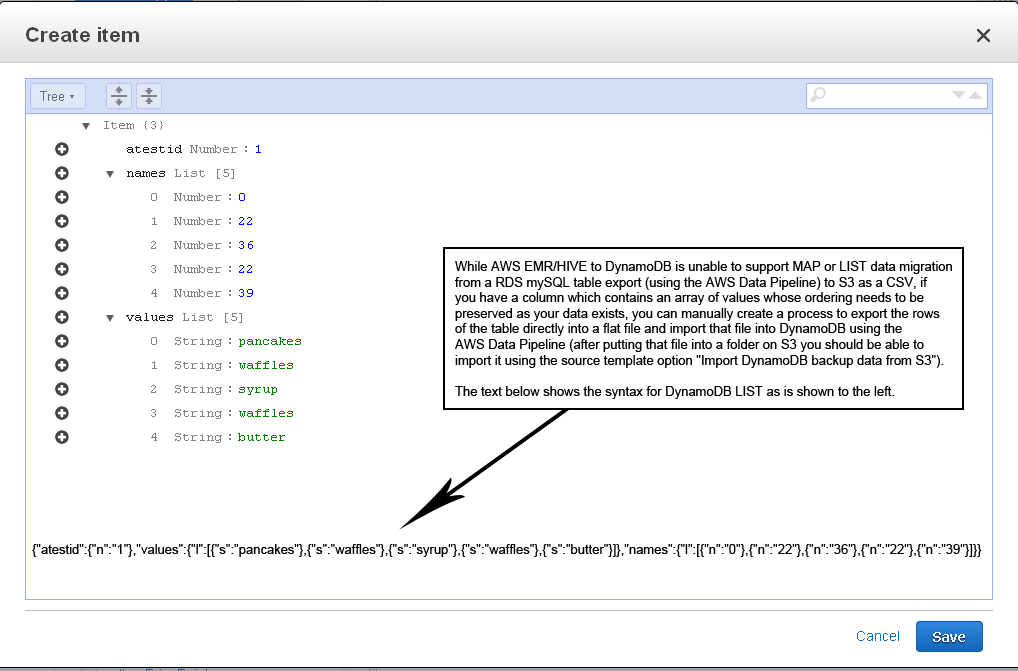
Task: Select the names index 1 value 22
Action: click(245, 221)
